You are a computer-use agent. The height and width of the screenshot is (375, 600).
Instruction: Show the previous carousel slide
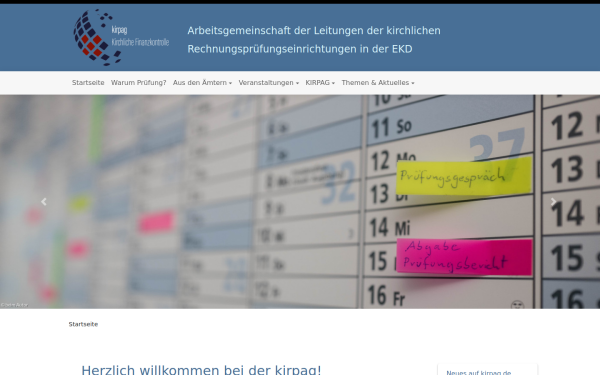[x=44, y=202]
